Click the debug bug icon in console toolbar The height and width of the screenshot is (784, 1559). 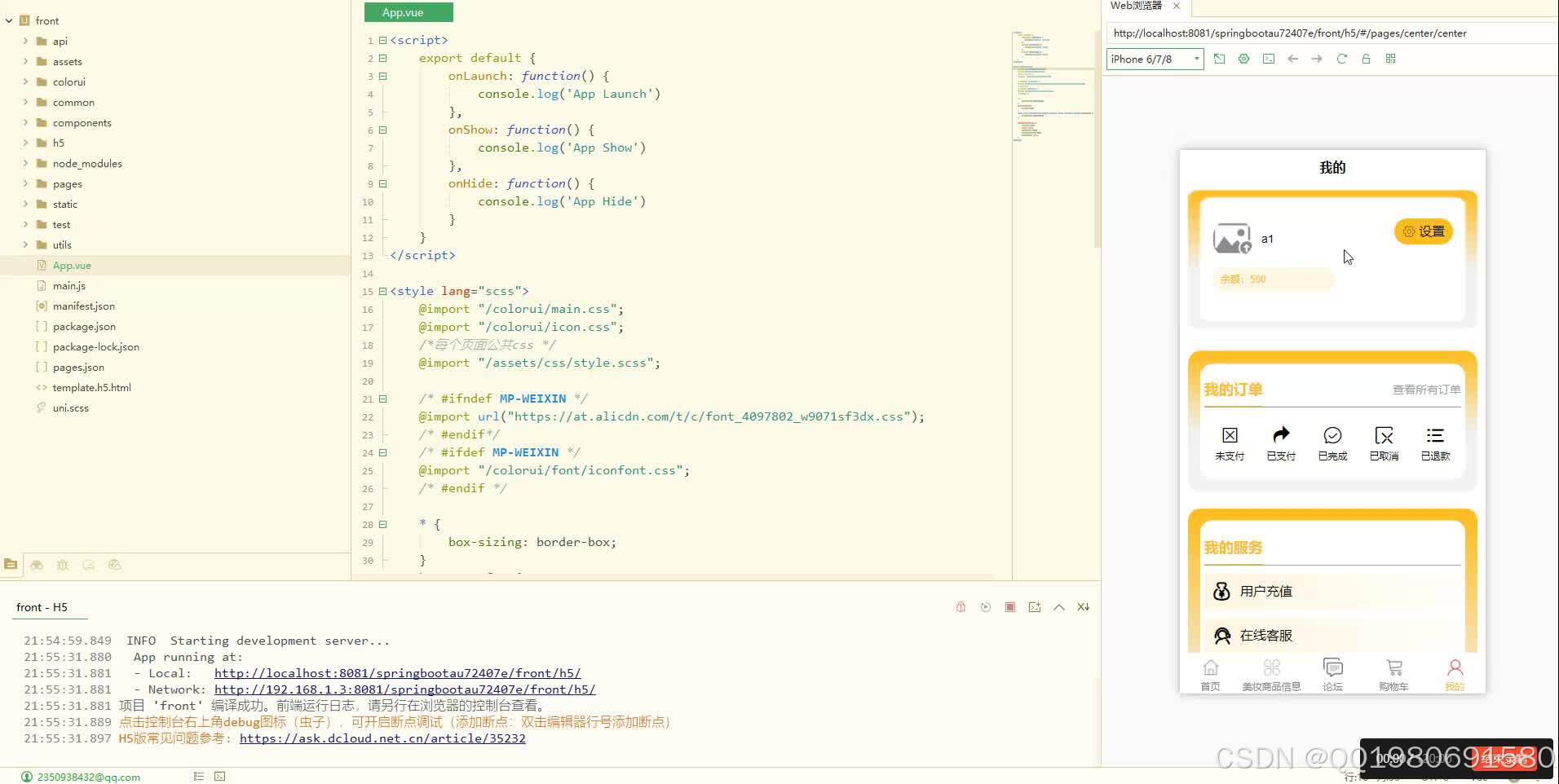click(961, 607)
